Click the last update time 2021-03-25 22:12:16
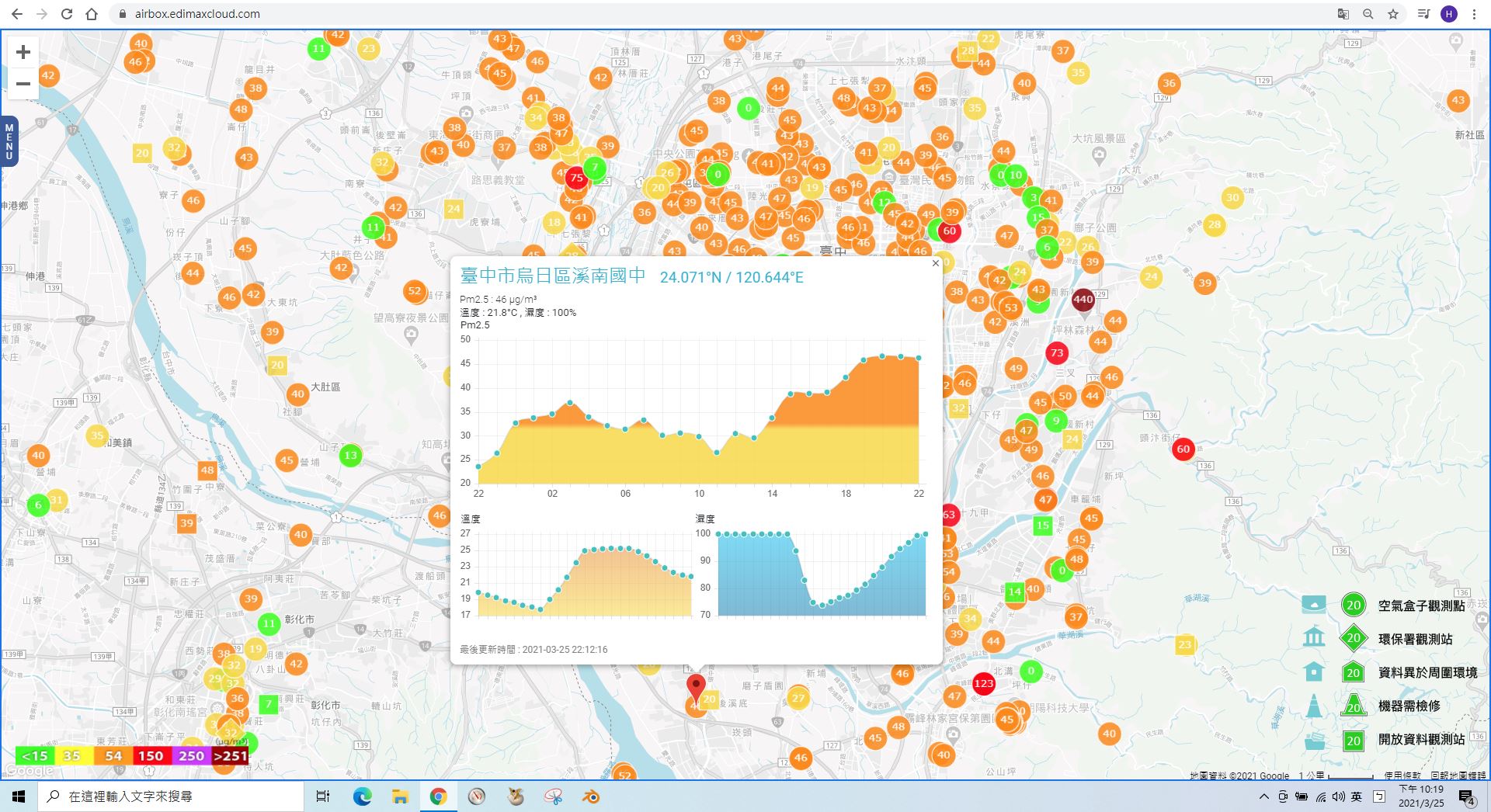 (565, 650)
